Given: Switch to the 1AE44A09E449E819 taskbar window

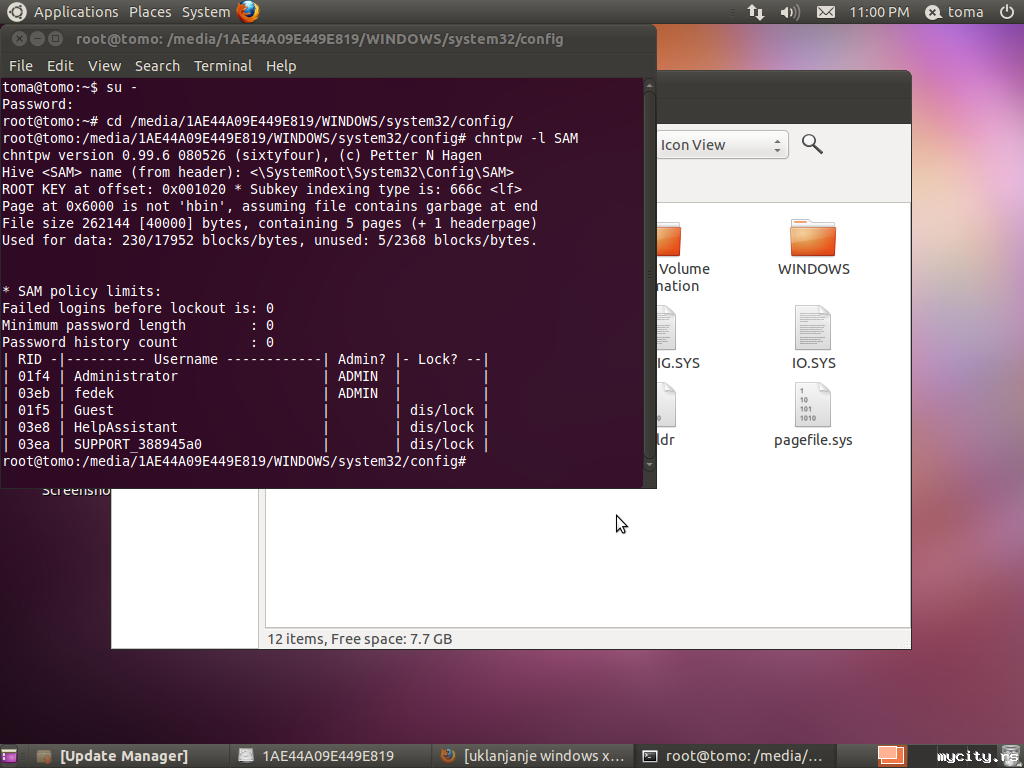Looking at the screenshot, I should [x=328, y=756].
